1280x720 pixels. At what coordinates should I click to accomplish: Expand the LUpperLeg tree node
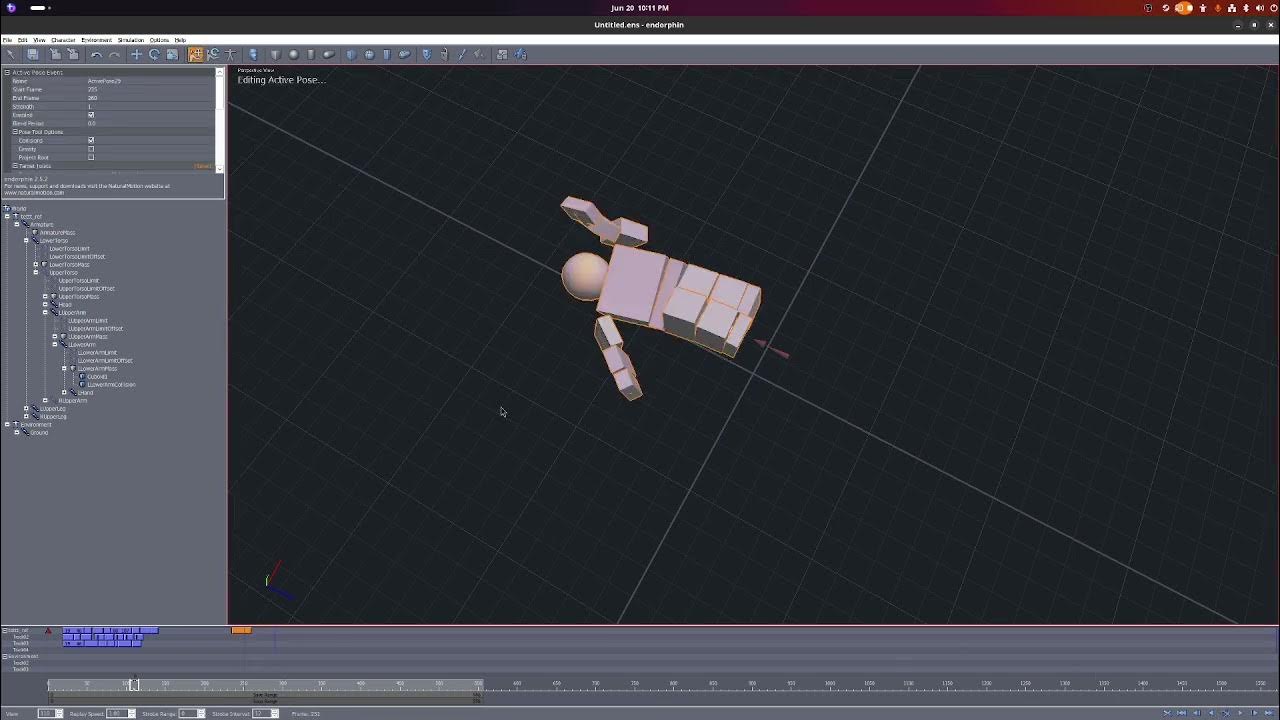pos(26,409)
